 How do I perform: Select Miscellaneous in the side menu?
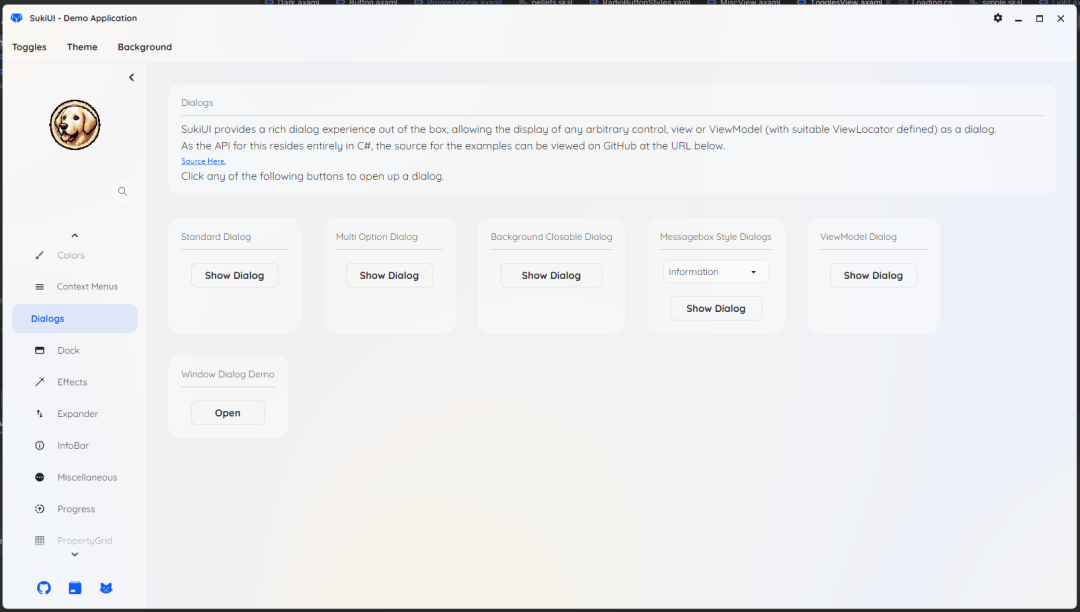(x=87, y=478)
